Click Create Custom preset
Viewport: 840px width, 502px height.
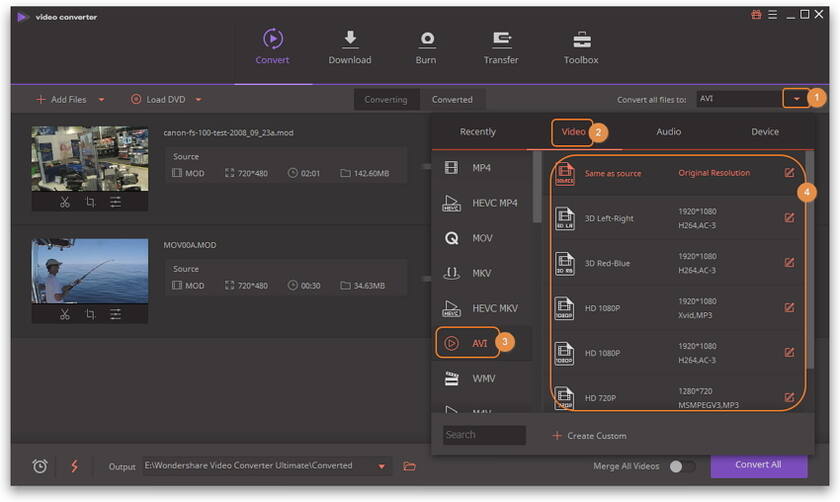[589, 436]
